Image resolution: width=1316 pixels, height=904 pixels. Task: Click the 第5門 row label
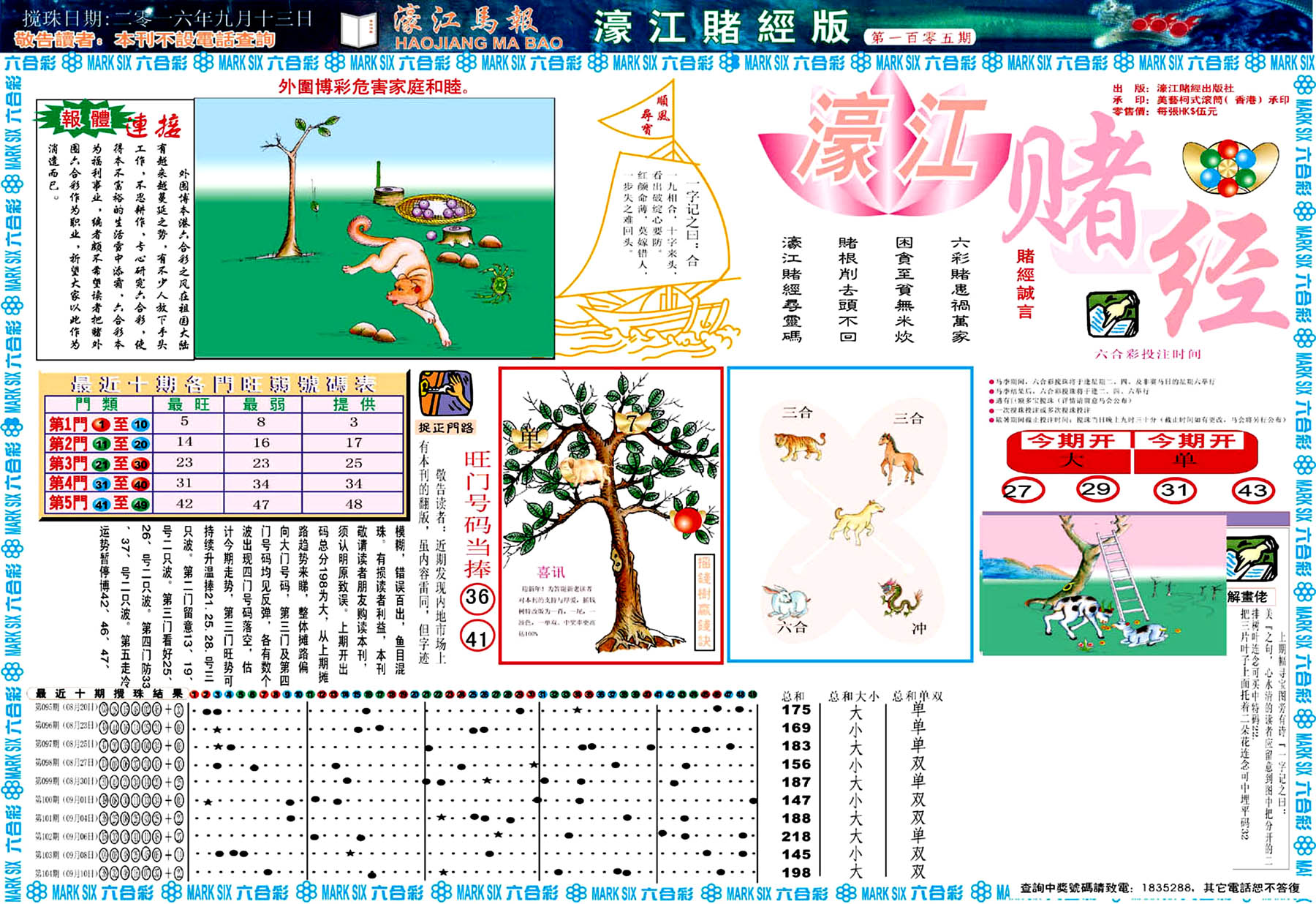(x=99, y=503)
